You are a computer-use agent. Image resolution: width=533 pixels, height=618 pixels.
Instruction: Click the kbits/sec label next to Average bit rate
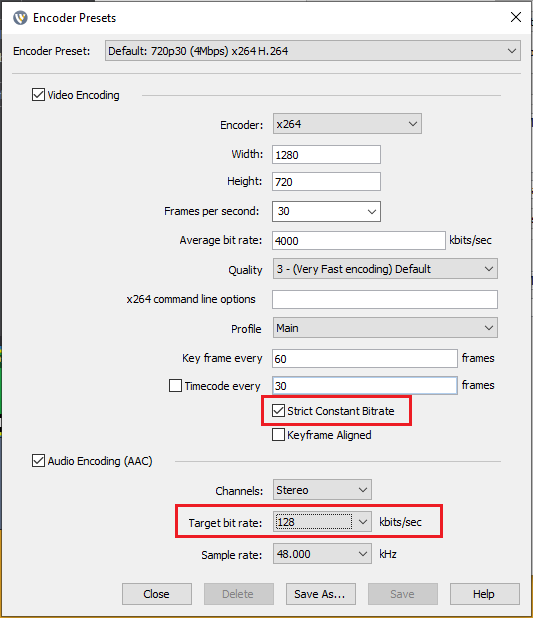point(470,240)
